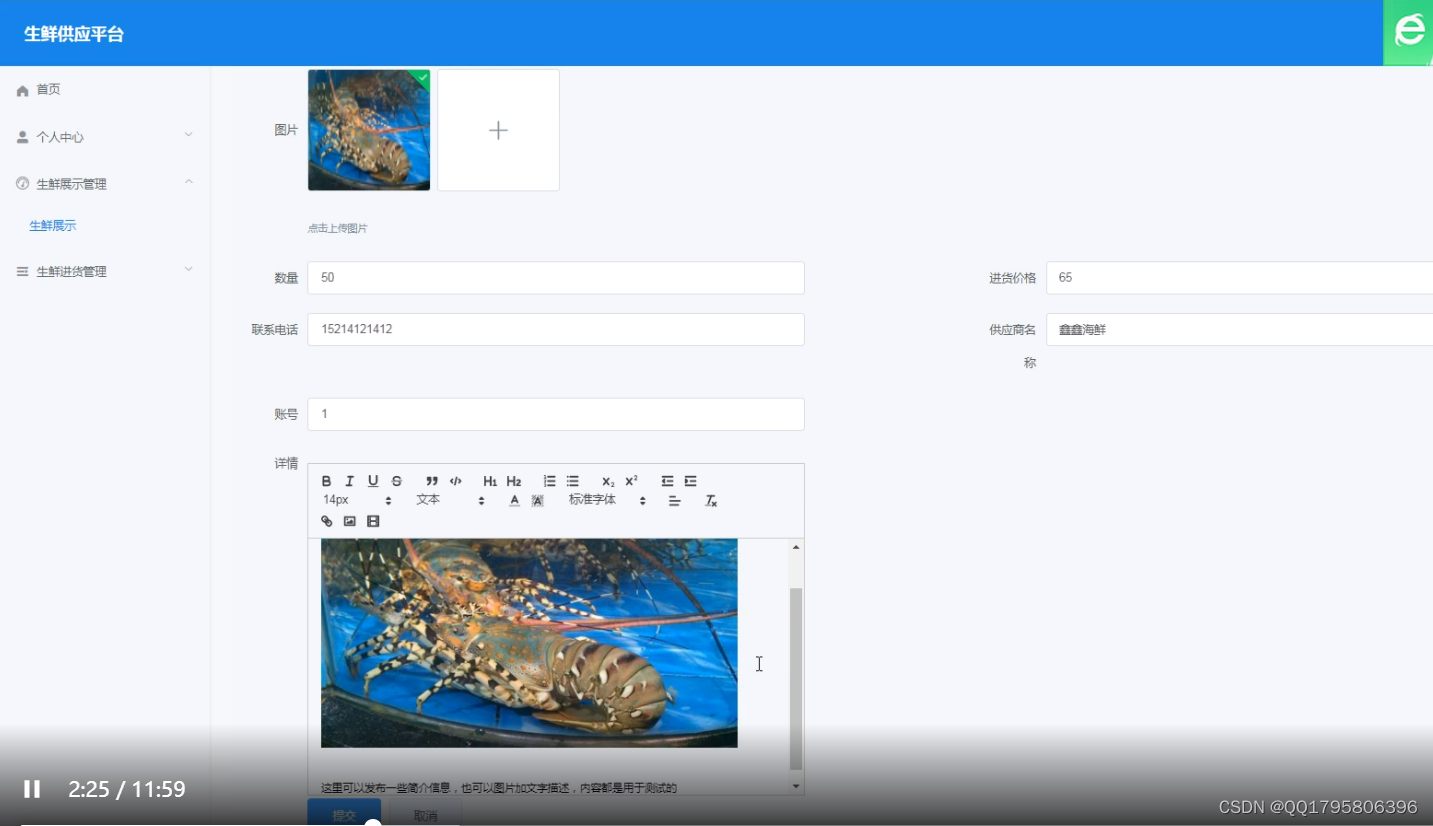
Task: Apply superscript formatting
Action: pos(631,481)
